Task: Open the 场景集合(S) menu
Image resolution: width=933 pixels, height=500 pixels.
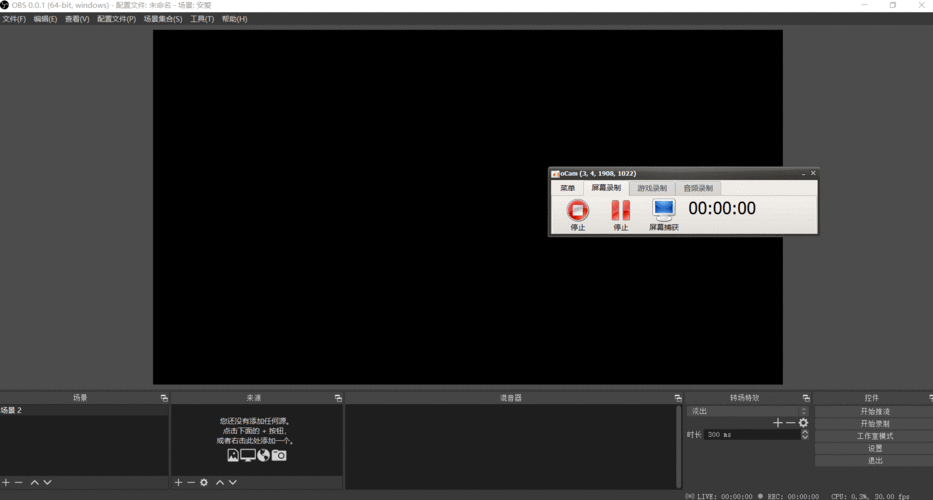Action: coord(162,19)
